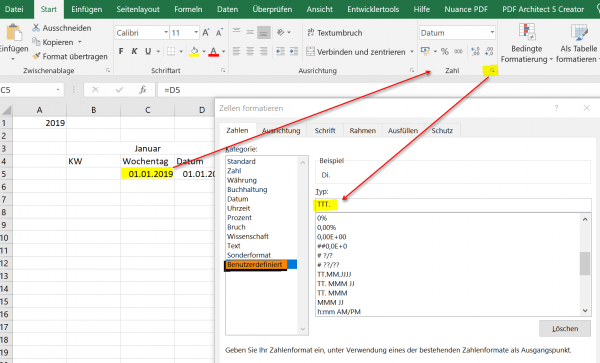Click the Ausschneiden scissors icon
Viewport: 600px width, 363px height.
[x=36, y=28]
